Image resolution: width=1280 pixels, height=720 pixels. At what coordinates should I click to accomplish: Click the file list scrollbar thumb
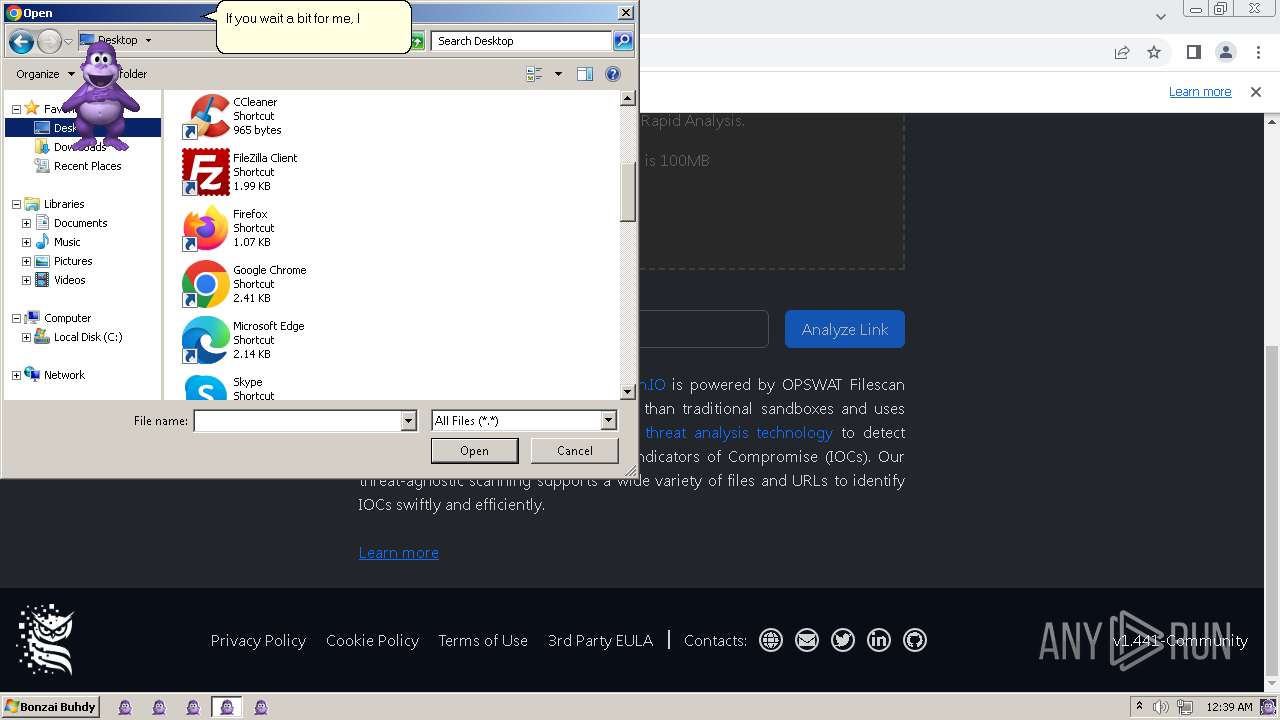pyautogui.click(x=628, y=192)
